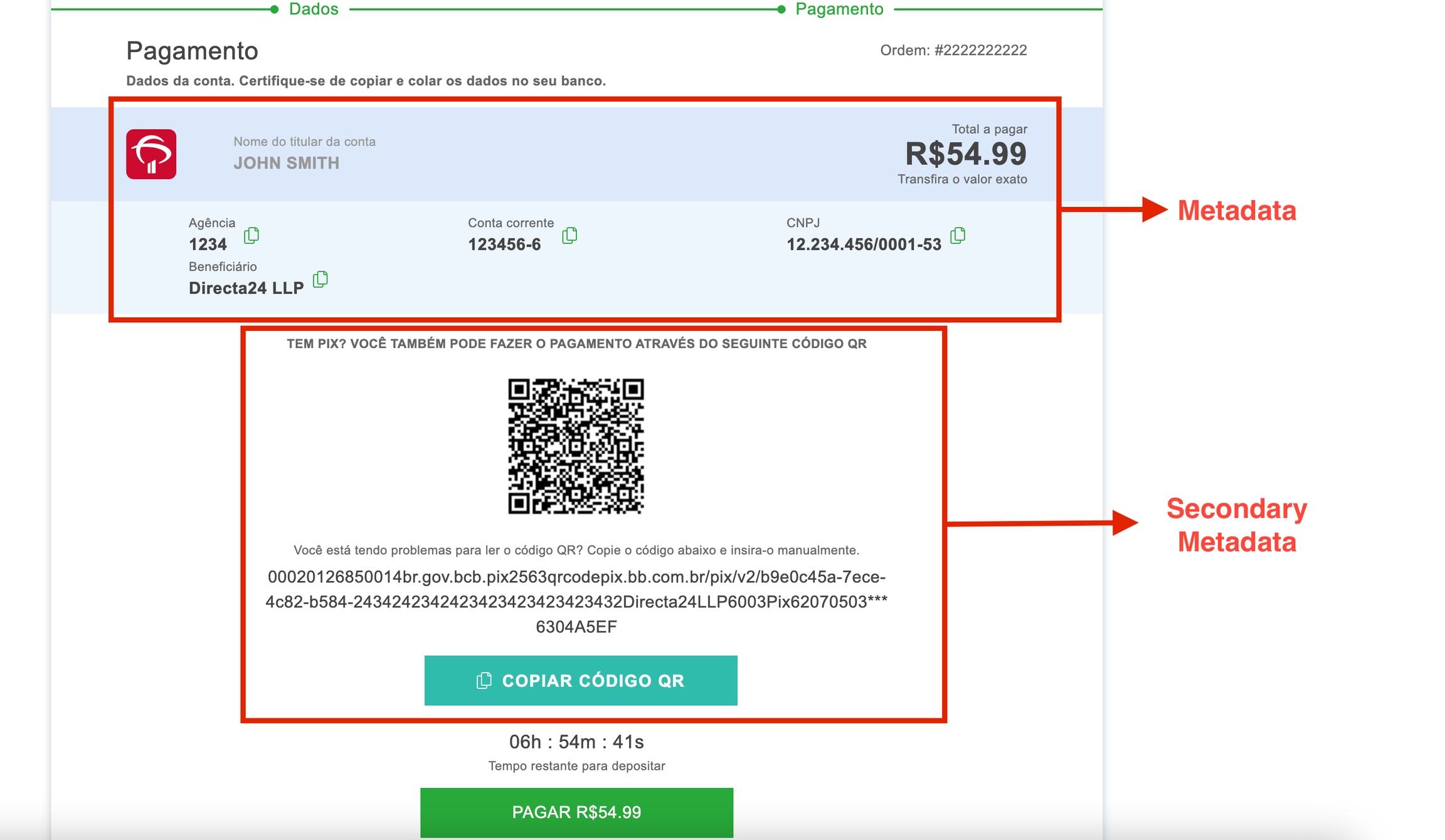Copy the Agência number 1234
The height and width of the screenshot is (840, 1445).
(x=251, y=235)
